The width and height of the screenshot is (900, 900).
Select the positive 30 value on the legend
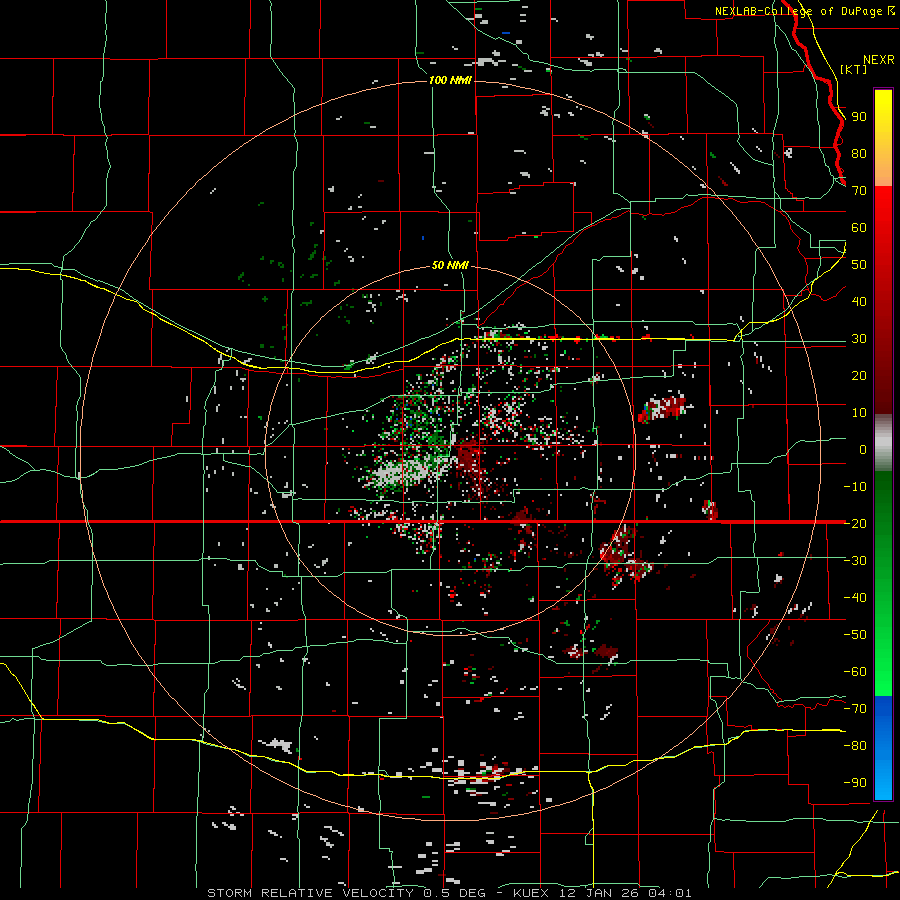(x=859, y=339)
